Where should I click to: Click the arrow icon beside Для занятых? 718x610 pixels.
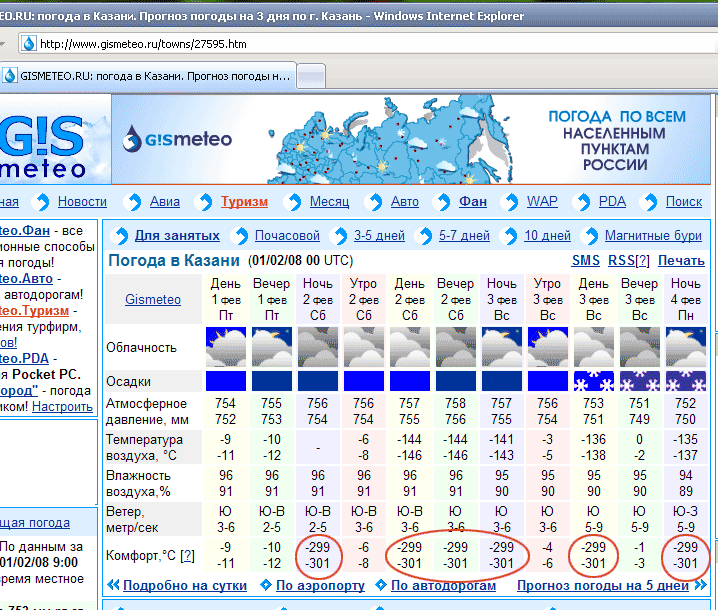point(121,236)
